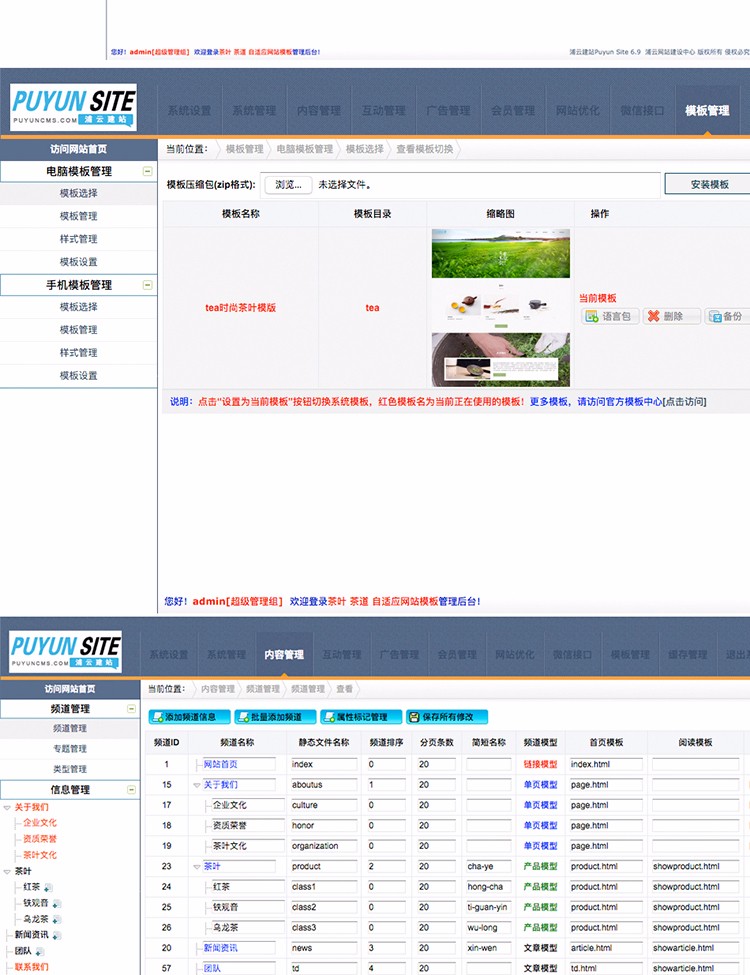Screen dimensions: 750x975
Task: Collapse the 电脑模板管理 sidebar section
Action: (147, 171)
